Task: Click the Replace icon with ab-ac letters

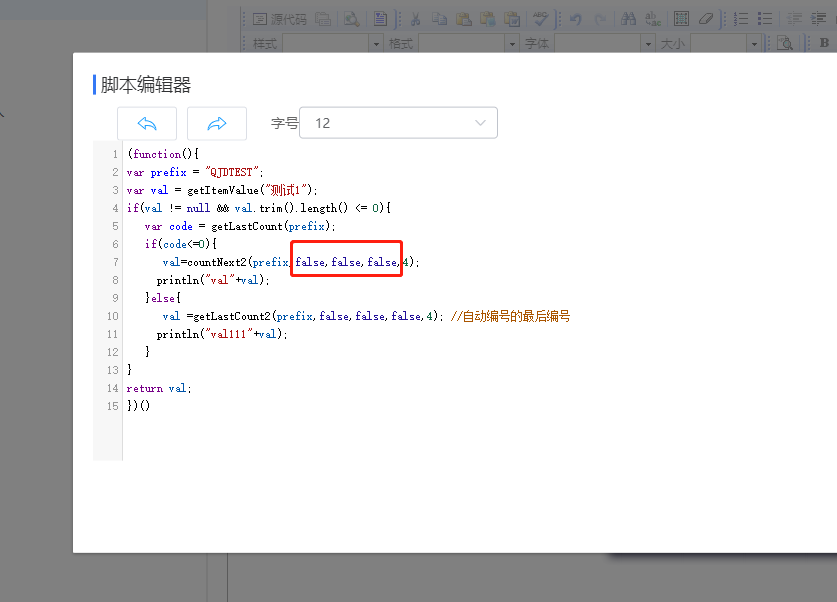Action: click(652, 19)
